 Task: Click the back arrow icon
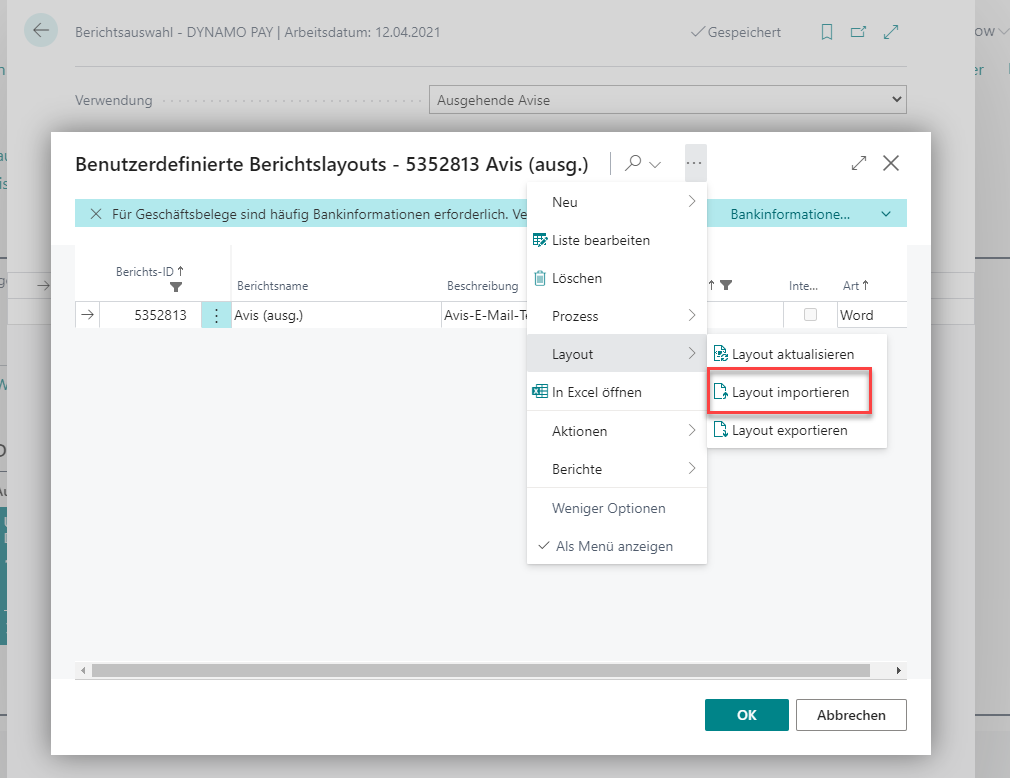[41, 31]
